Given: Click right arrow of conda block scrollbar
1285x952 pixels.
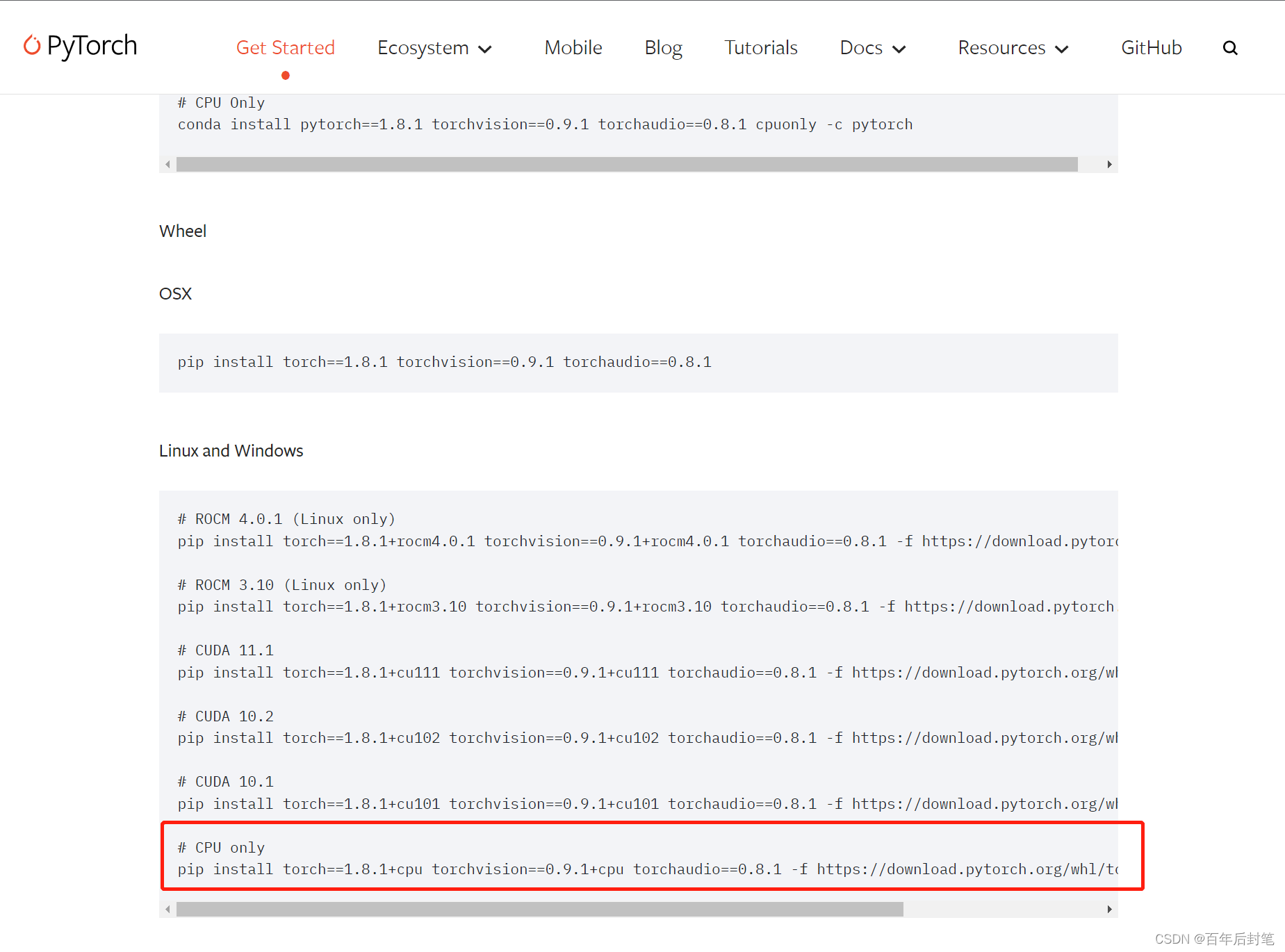Looking at the screenshot, I should coord(1109,164).
